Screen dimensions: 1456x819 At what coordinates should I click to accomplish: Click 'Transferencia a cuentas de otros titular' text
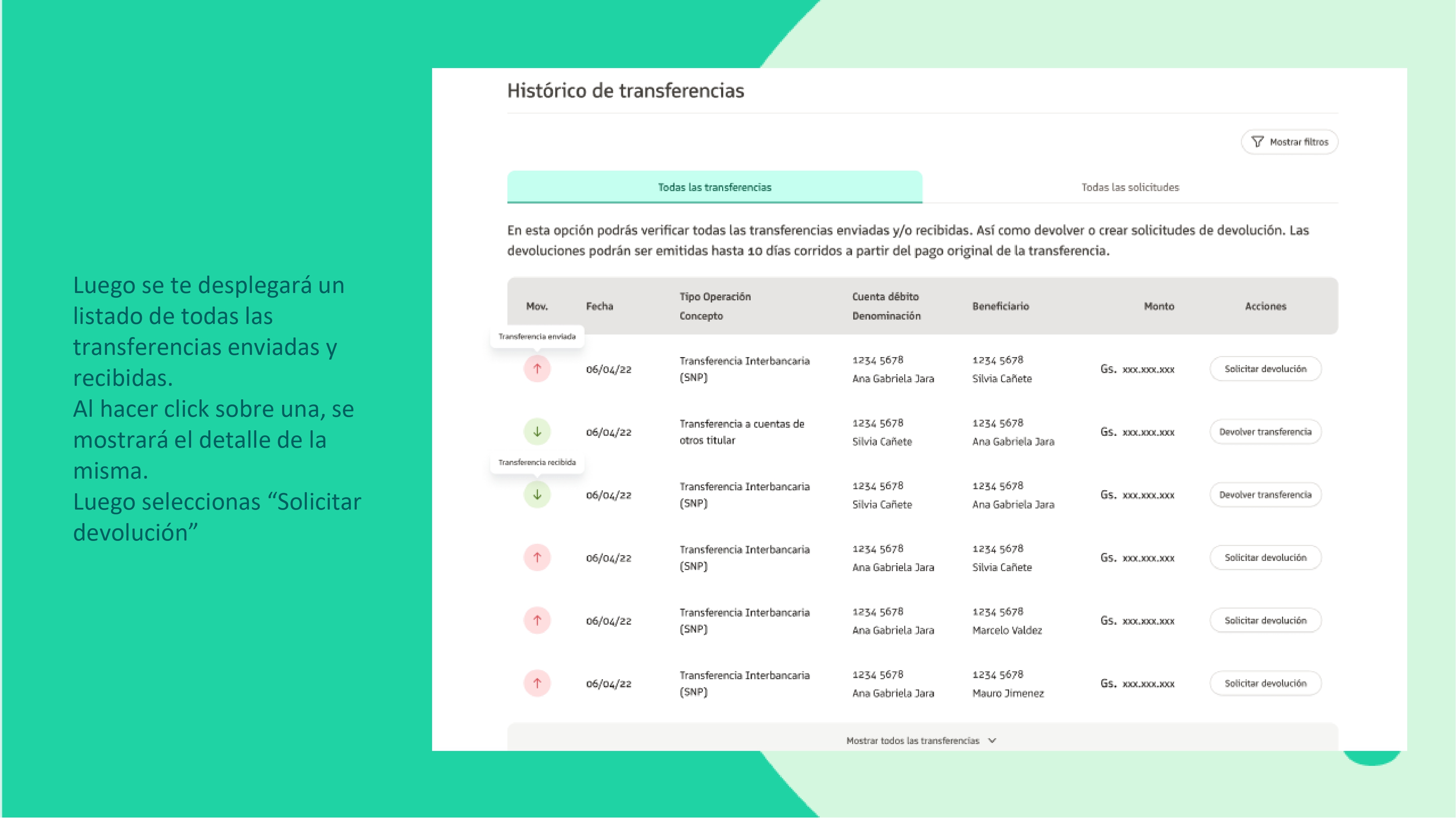click(x=741, y=432)
